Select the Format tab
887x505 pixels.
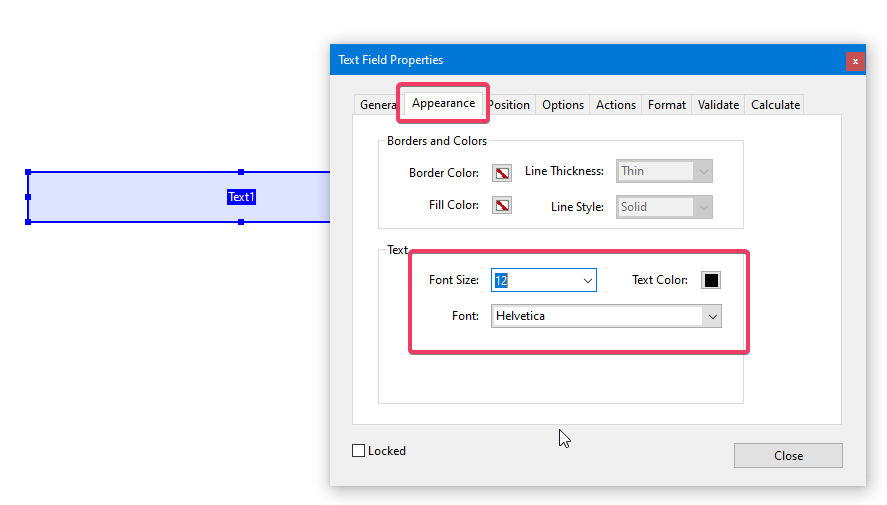tap(666, 105)
